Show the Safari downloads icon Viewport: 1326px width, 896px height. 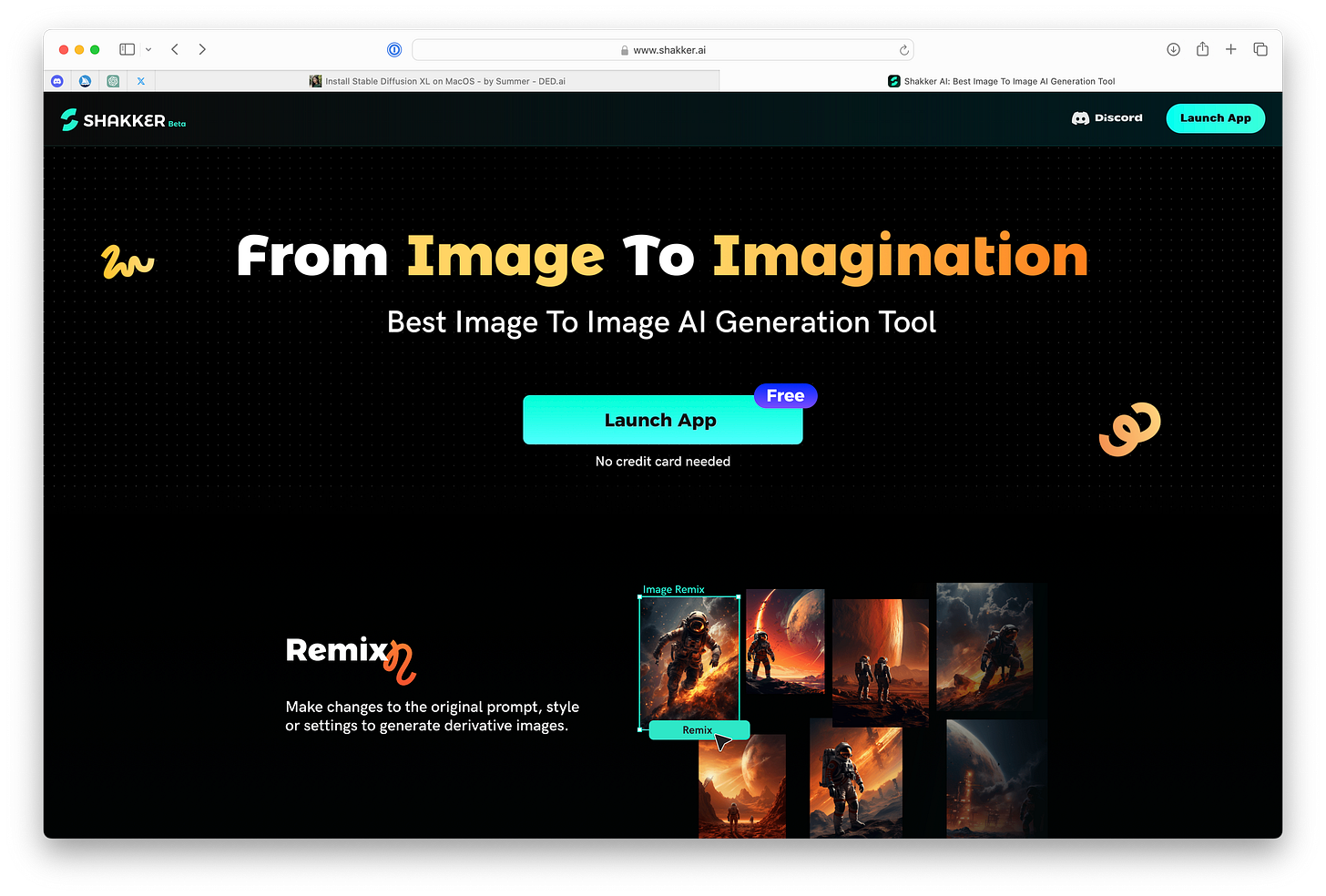tap(1173, 49)
